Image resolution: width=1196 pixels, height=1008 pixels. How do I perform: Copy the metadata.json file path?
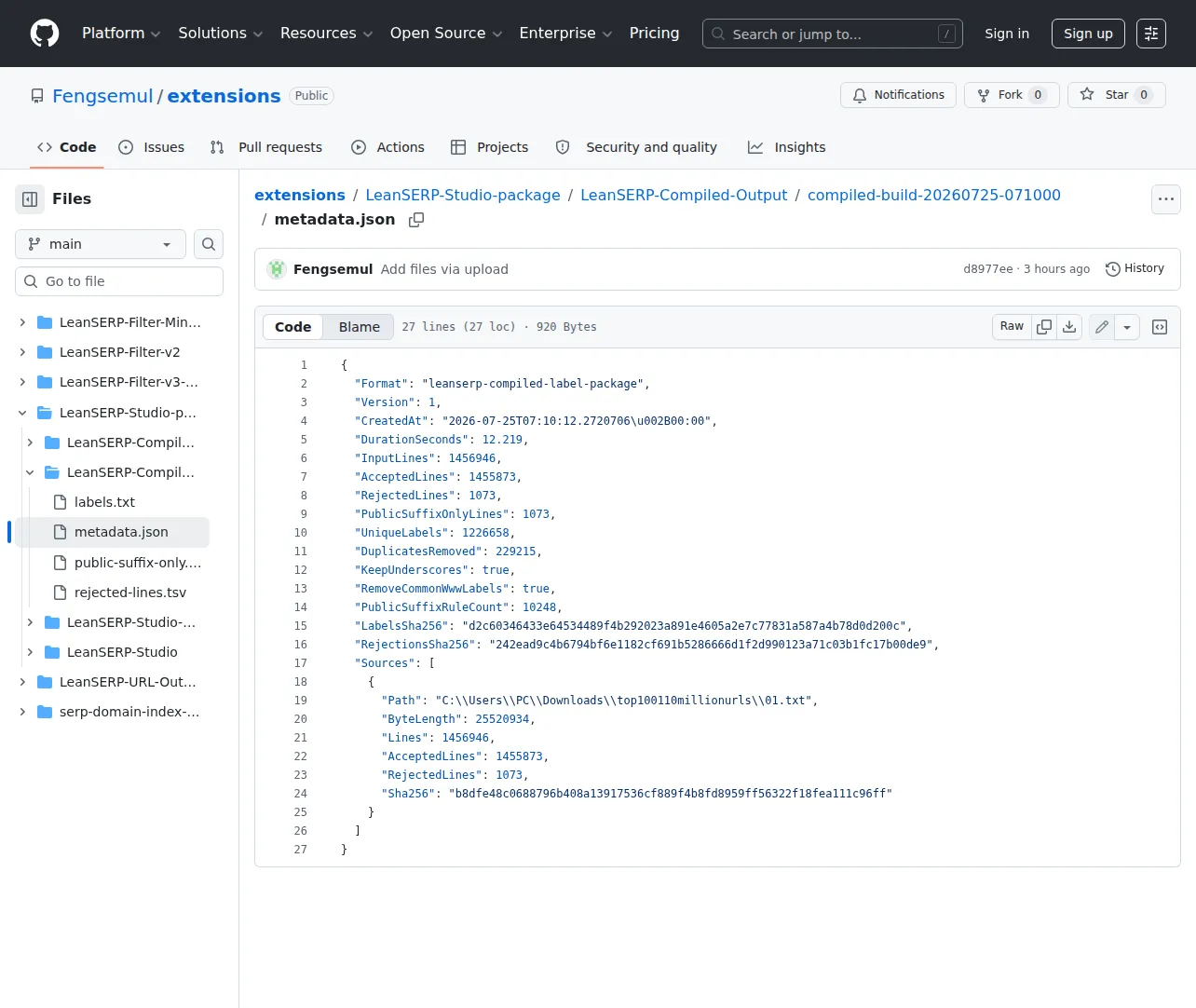pos(416,220)
